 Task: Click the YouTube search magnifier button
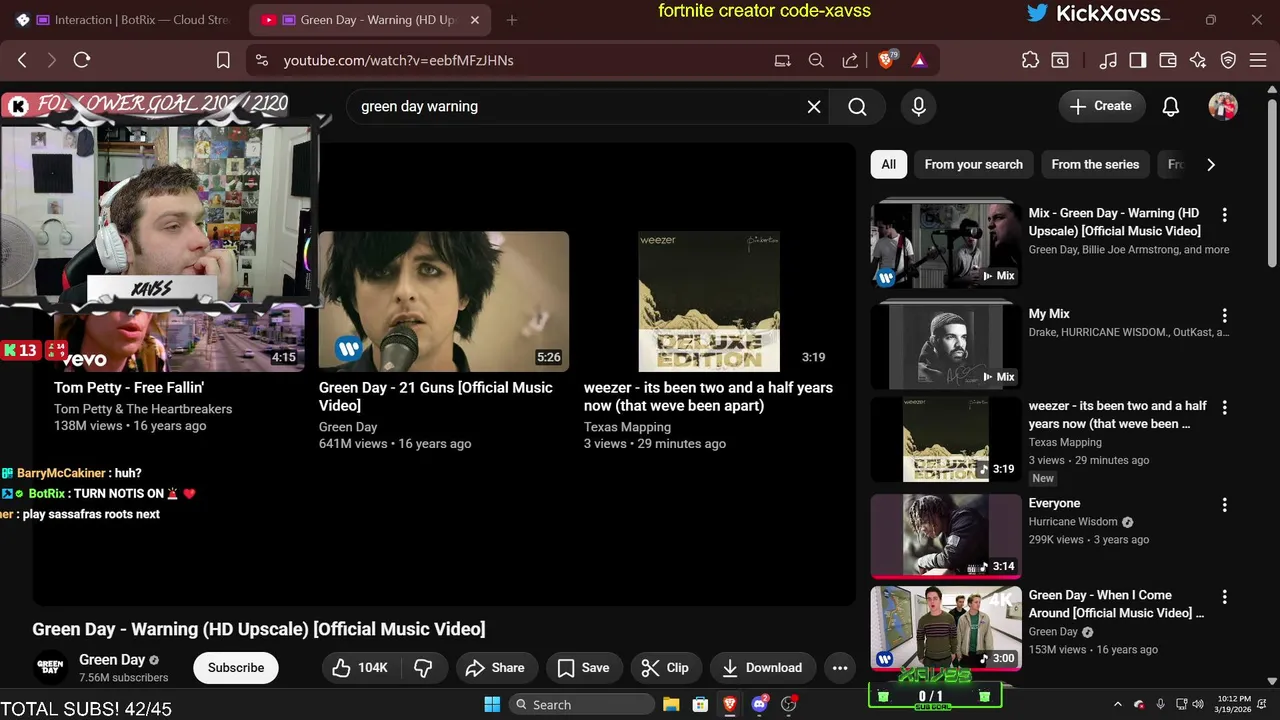(x=857, y=106)
